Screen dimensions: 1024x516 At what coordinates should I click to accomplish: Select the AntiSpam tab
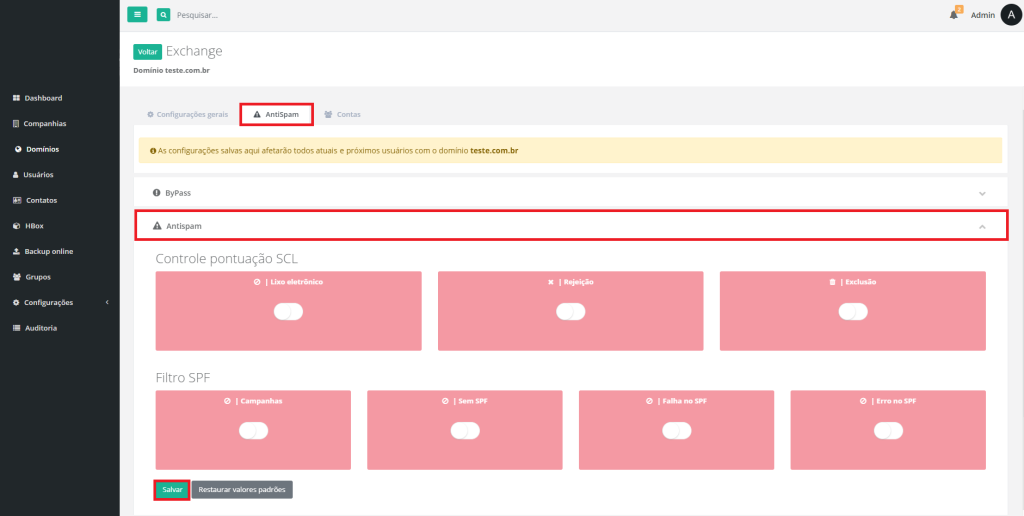[276, 114]
